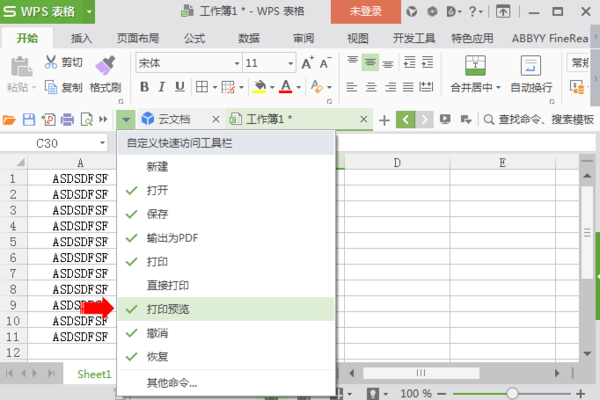Switch to 视图 ribbon tab
Image resolution: width=600 pixels, height=400 pixels.
[358, 38]
